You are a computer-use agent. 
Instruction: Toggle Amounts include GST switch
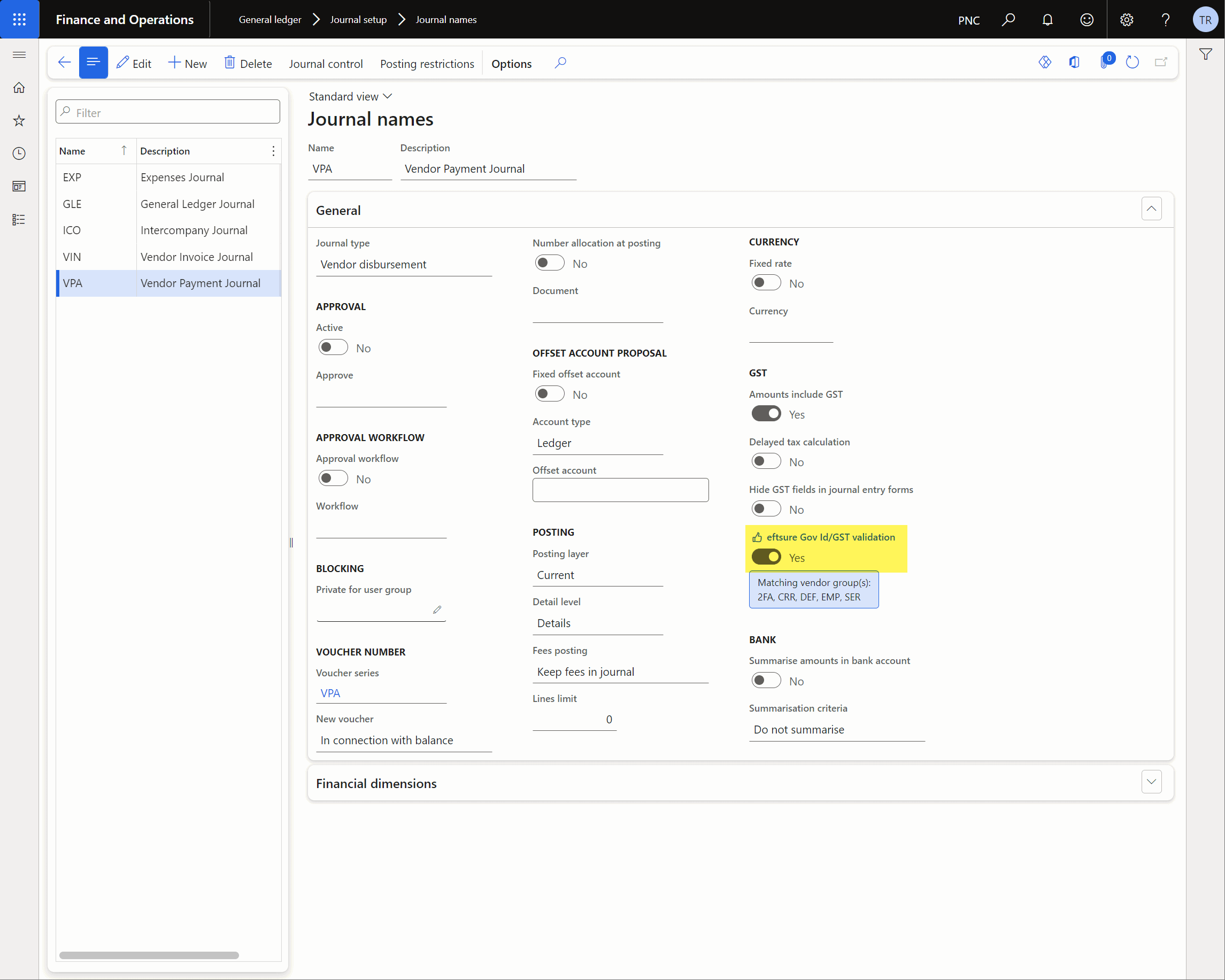[x=766, y=414]
